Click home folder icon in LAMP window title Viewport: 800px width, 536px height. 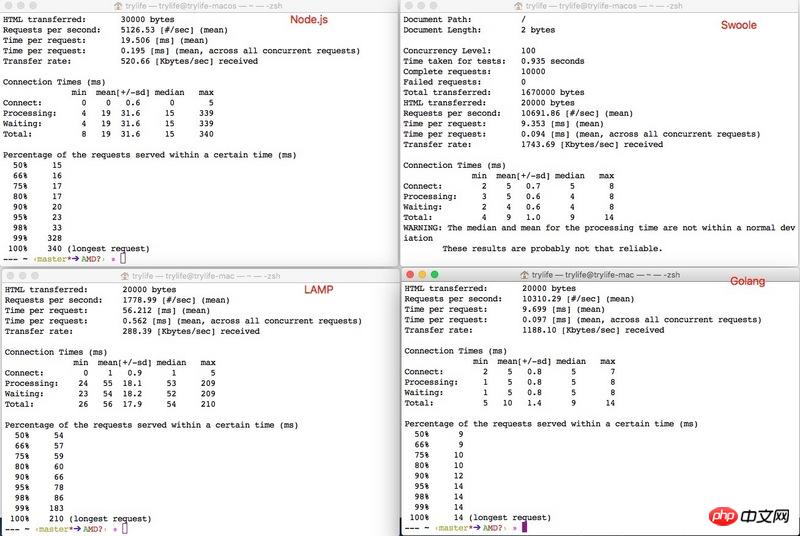click(x=125, y=276)
